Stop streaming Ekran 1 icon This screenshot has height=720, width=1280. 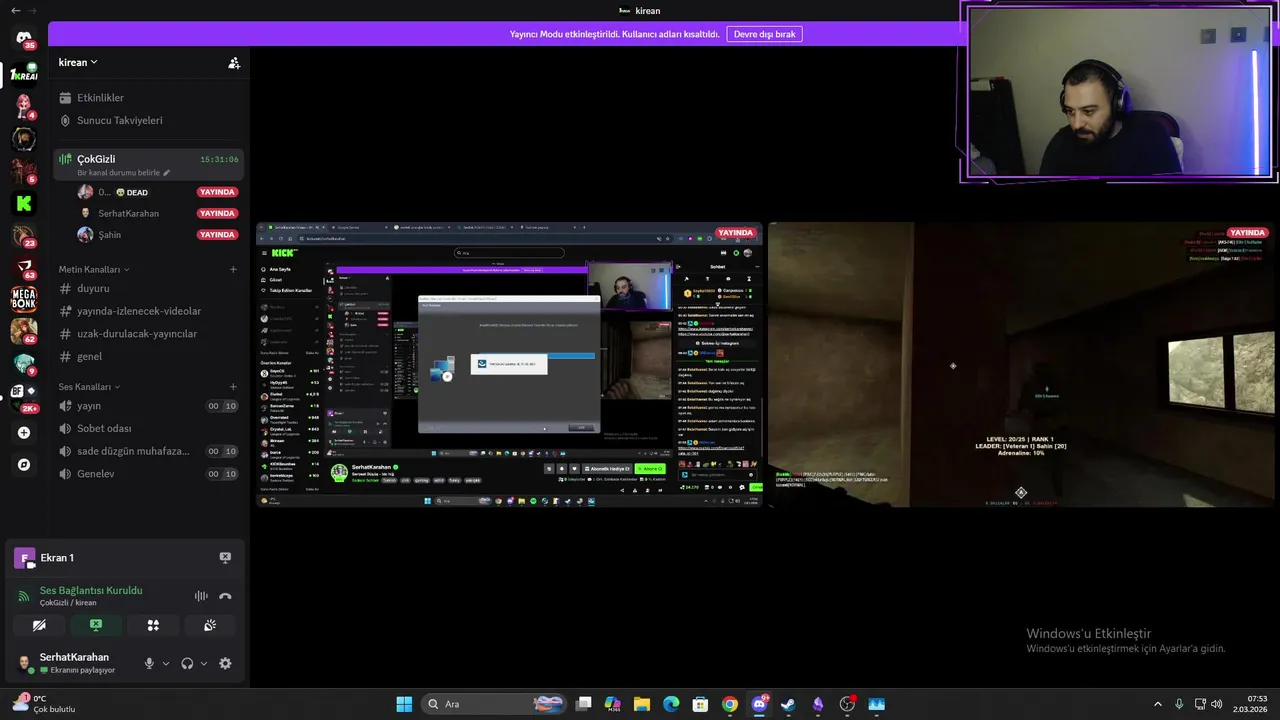point(225,558)
